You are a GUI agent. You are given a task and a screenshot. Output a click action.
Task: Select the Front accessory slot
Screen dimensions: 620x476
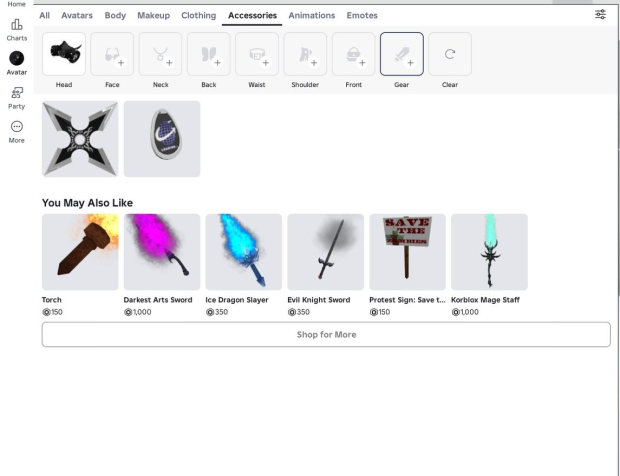[353, 54]
